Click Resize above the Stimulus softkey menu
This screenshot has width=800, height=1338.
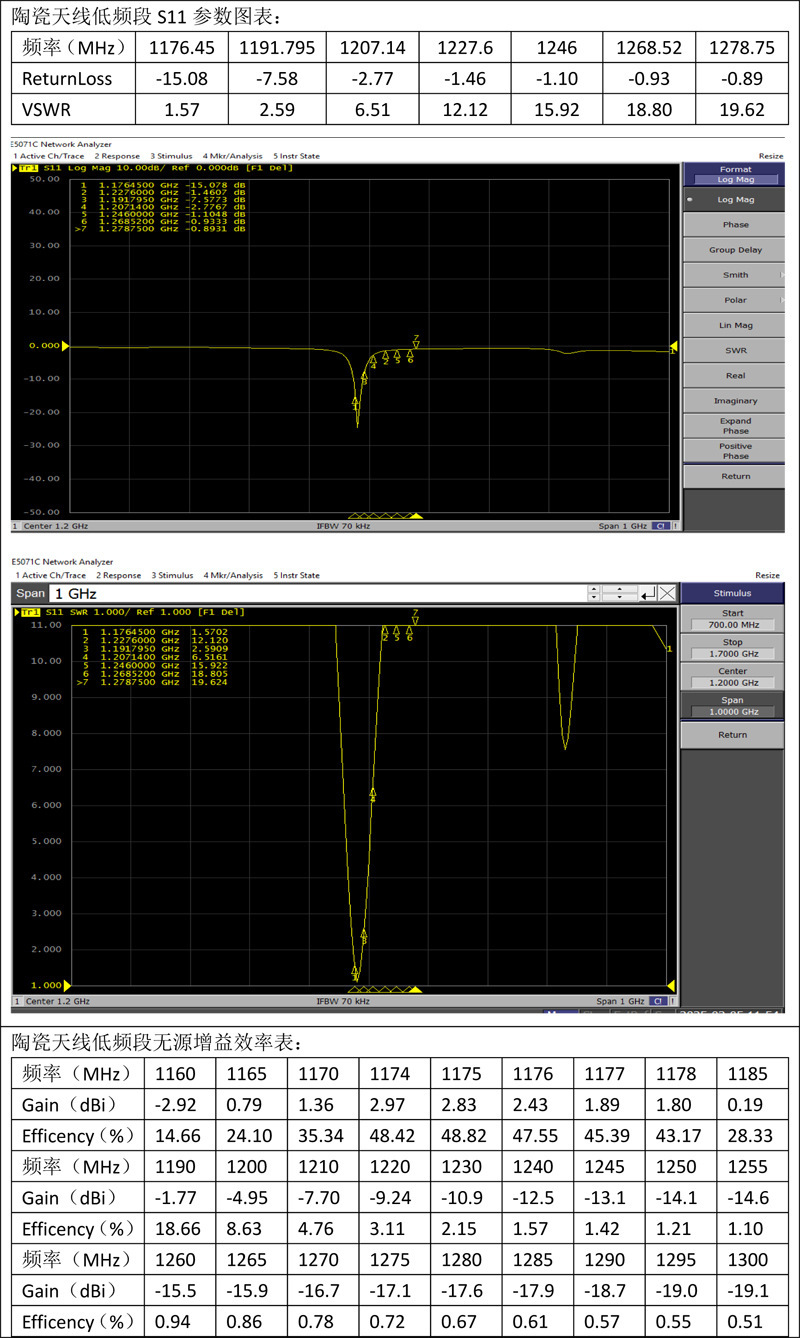(767, 575)
